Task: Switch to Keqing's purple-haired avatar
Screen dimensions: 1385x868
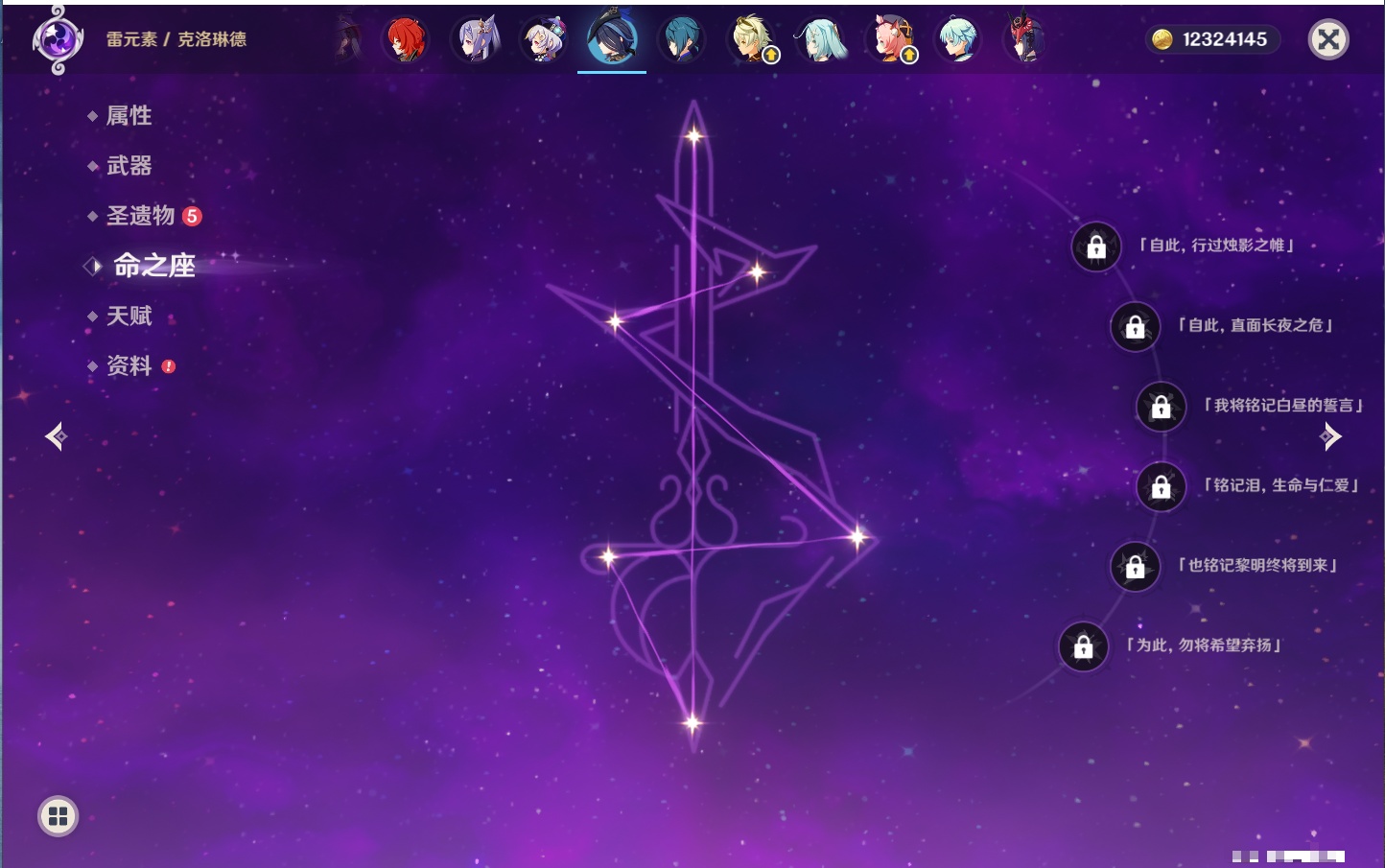Action: (476, 40)
